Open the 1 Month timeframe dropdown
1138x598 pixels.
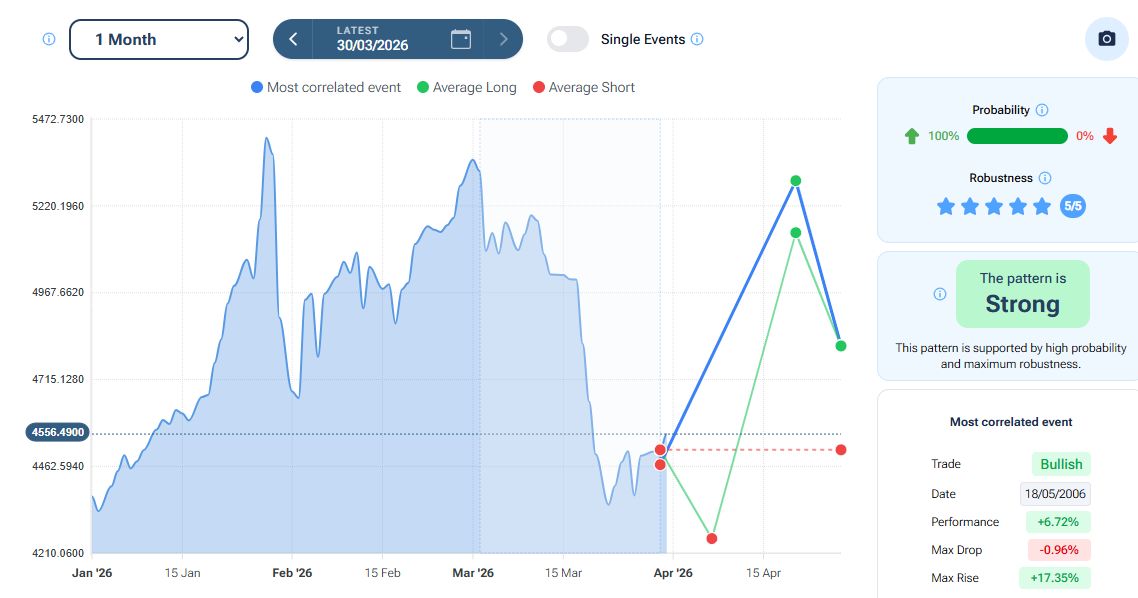point(158,39)
